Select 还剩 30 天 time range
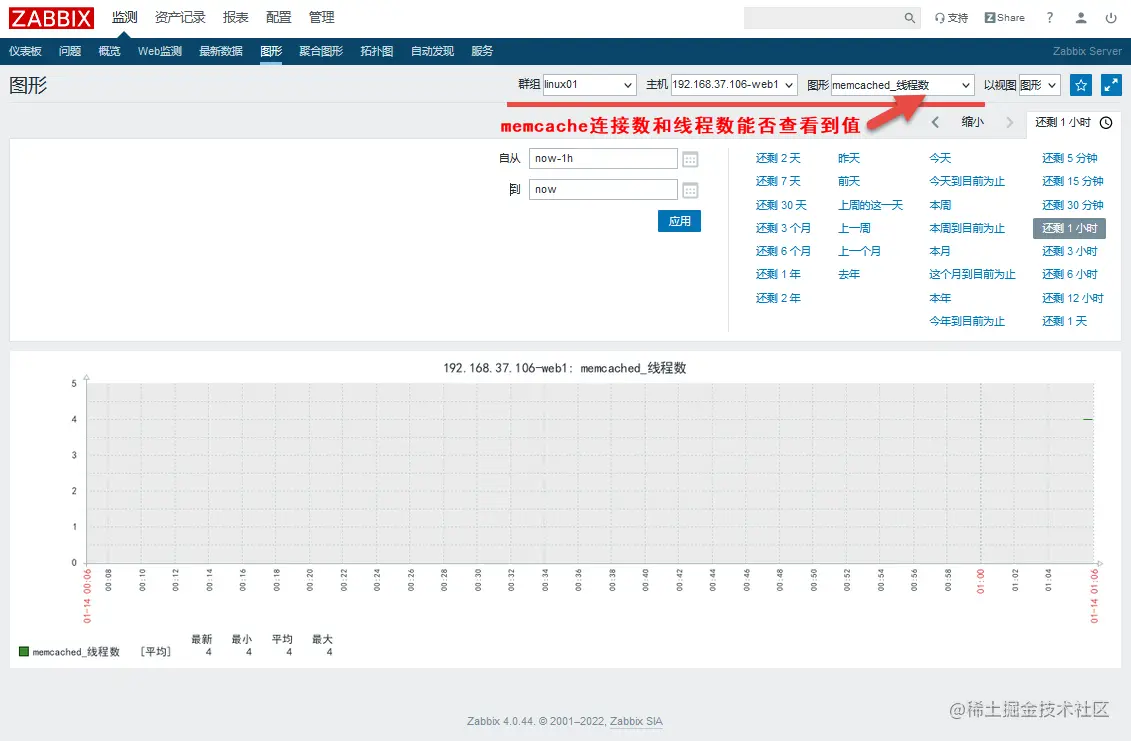Image resolution: width=1131 pixels, height=741 pixels. tap(781, 205)
